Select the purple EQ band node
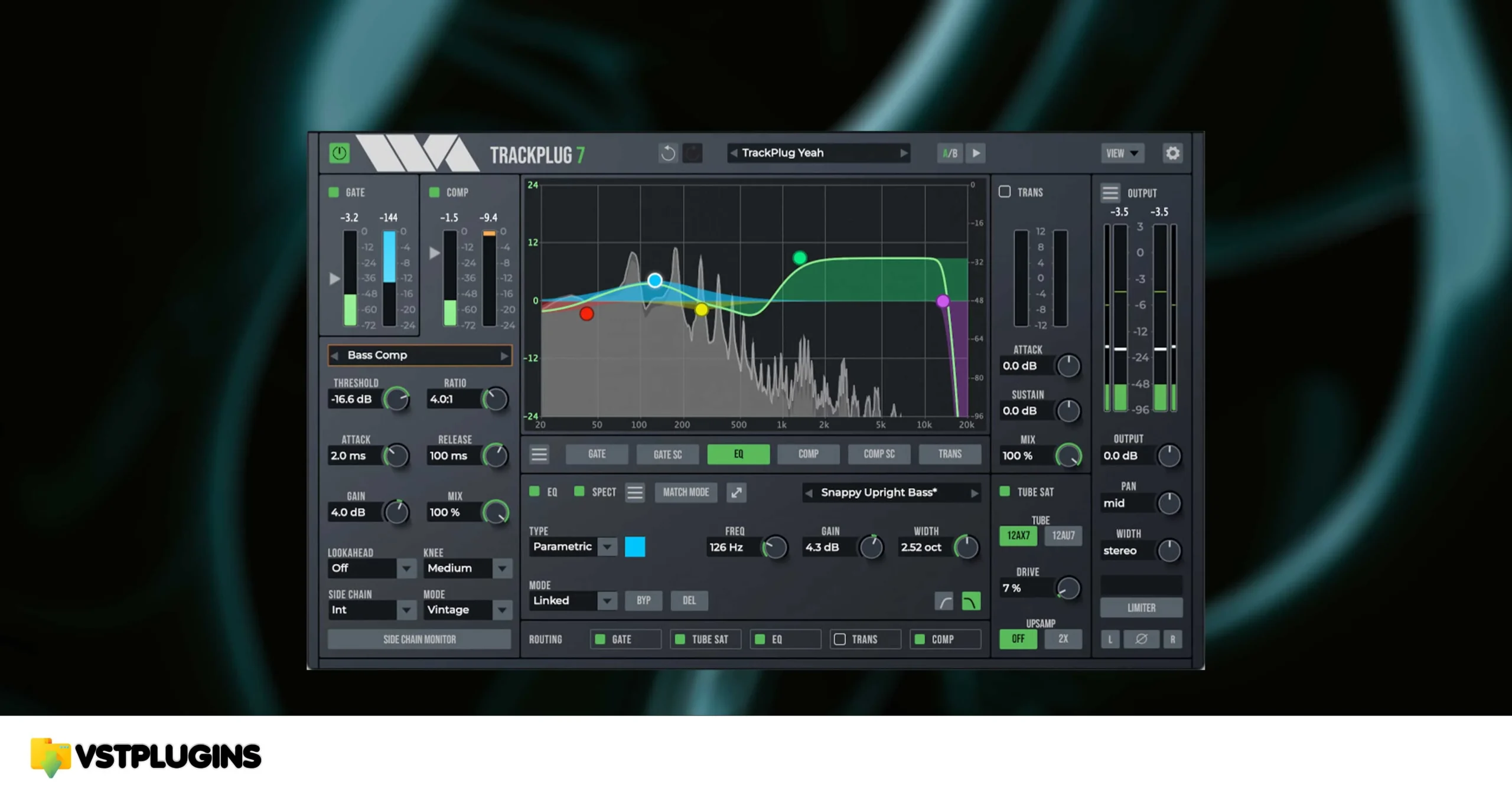Viewport: 1512px width, 801px height. tap(943, 302)
